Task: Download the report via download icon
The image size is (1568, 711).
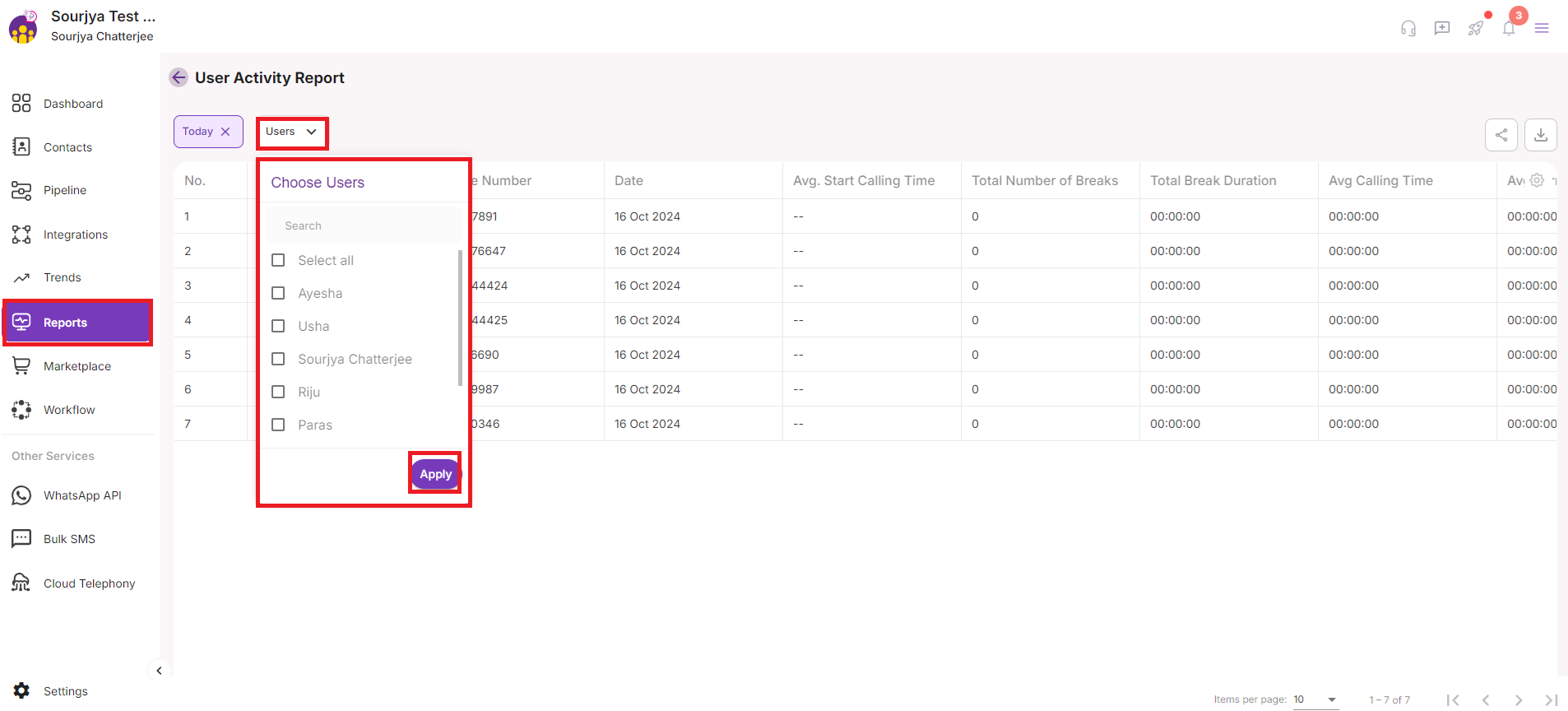Action: 1540,135
